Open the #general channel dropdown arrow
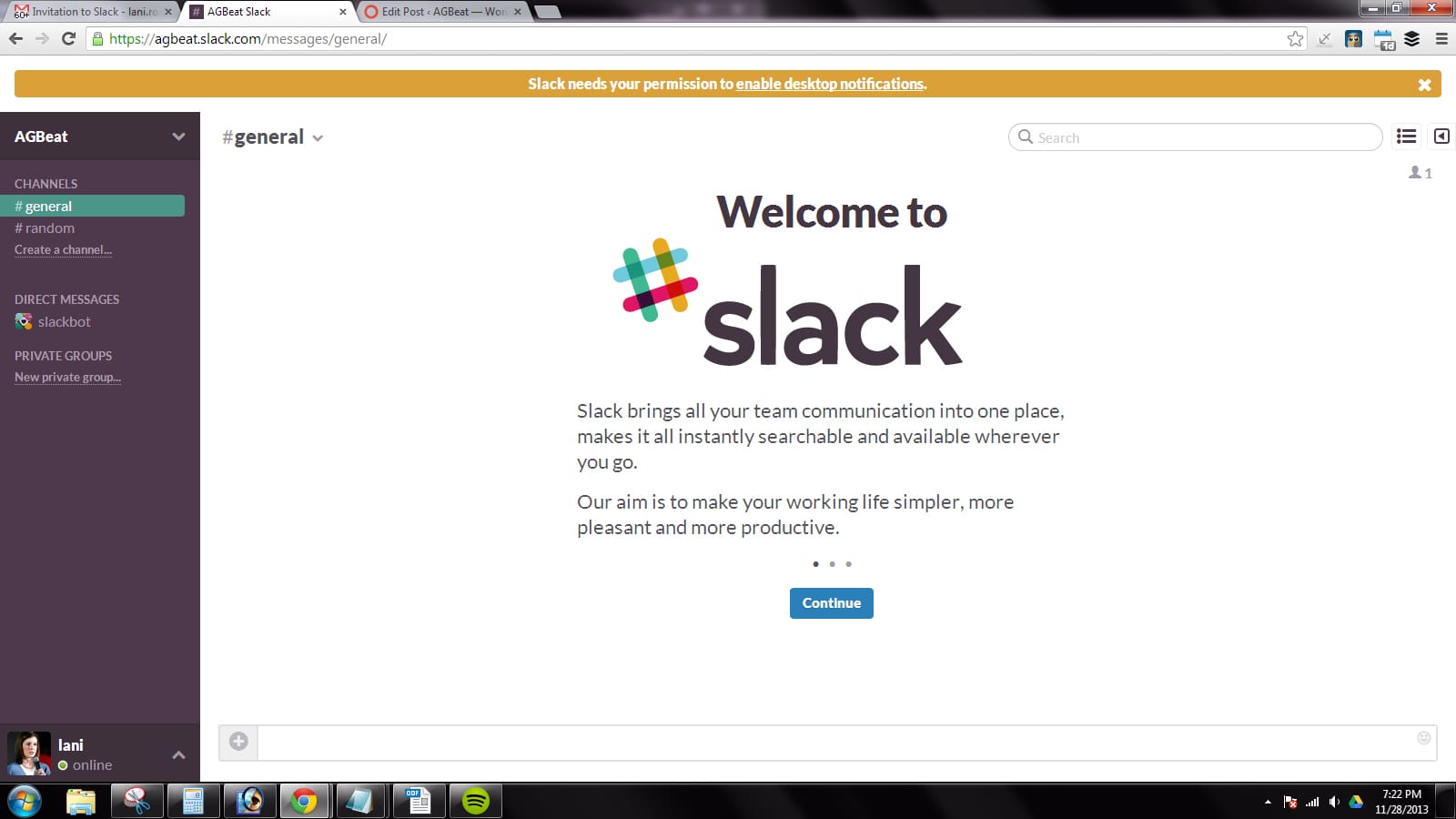 318,138
